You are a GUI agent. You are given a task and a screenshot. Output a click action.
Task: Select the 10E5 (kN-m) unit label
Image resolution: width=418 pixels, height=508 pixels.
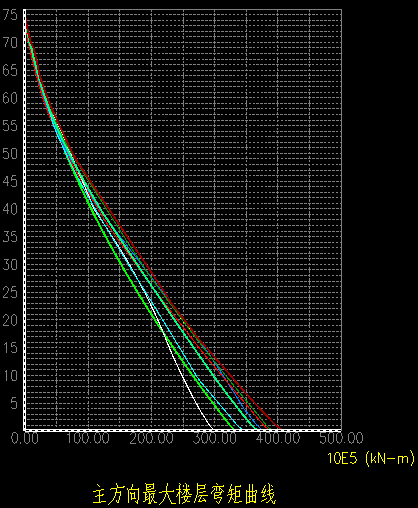coord(371,458)
